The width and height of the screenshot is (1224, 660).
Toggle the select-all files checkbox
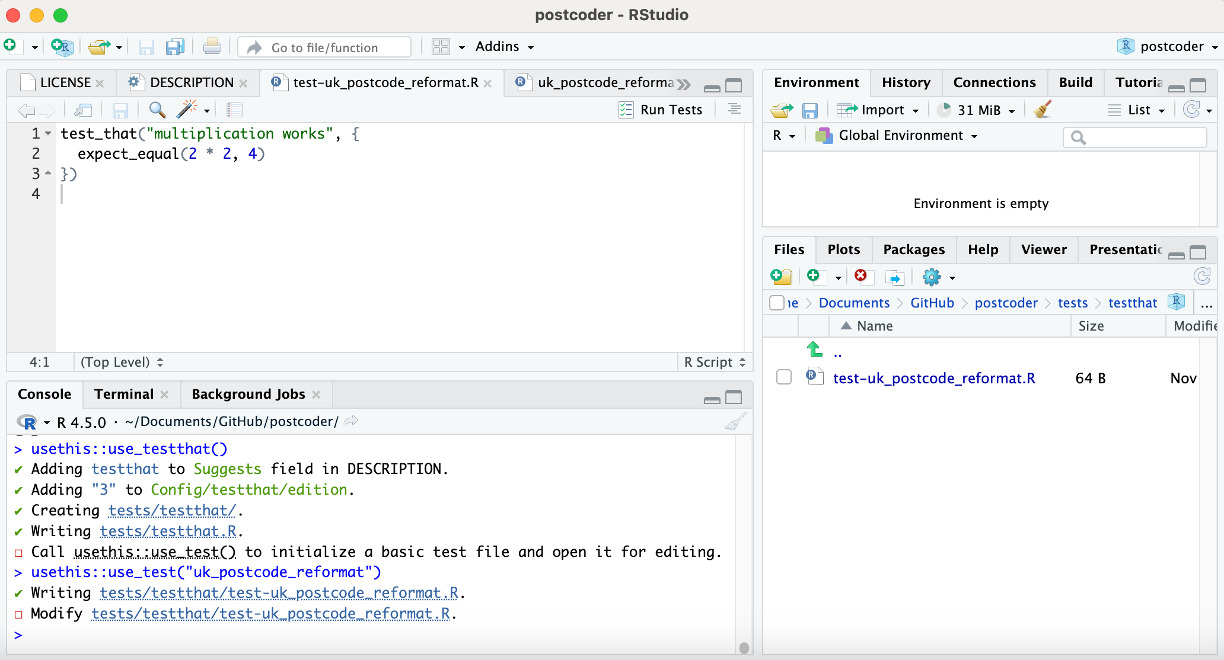(x=777, y=303)
